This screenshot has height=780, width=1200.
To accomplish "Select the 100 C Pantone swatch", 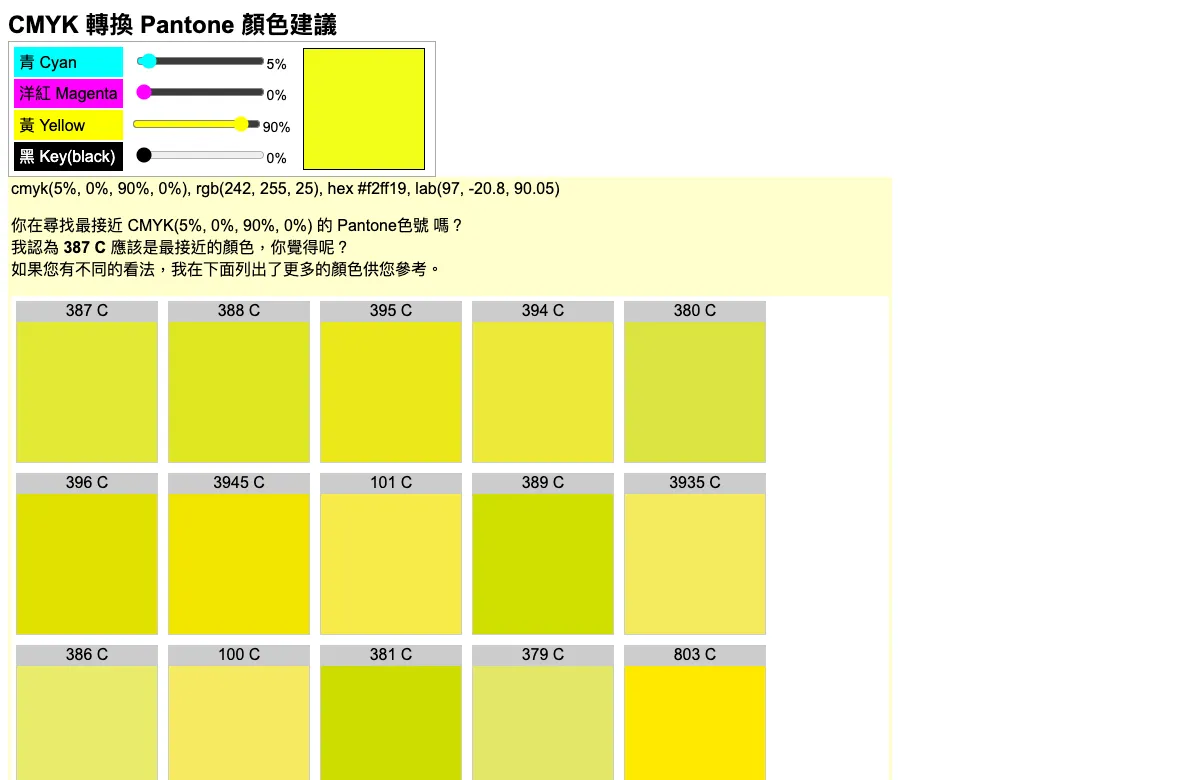I will coord(239,712).
